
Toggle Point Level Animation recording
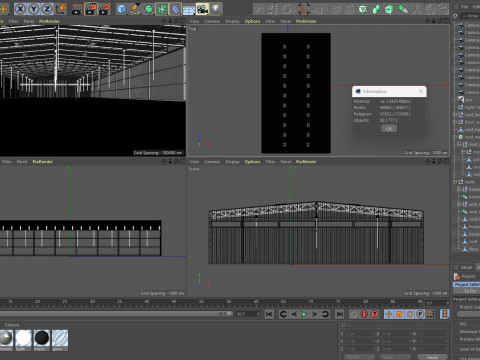430,314
